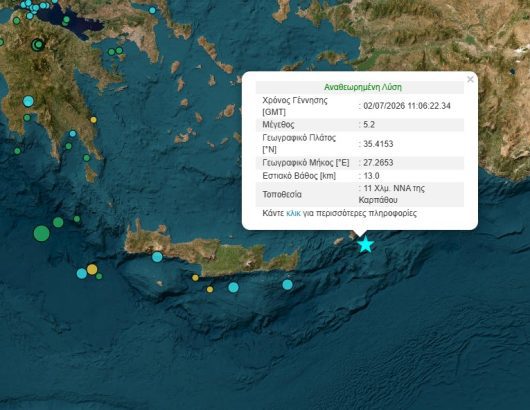Click the origin time value '02/07/2026 11:06:22.34'
This screenshot has height=410, width=530.
(407, 106)
